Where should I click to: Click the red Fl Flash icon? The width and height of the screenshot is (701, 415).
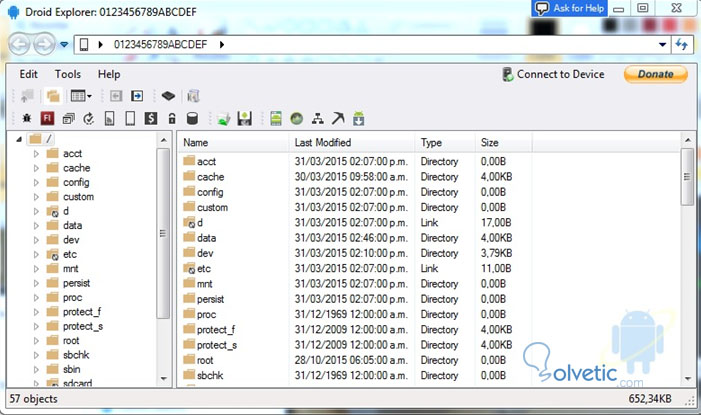point(47,119)
